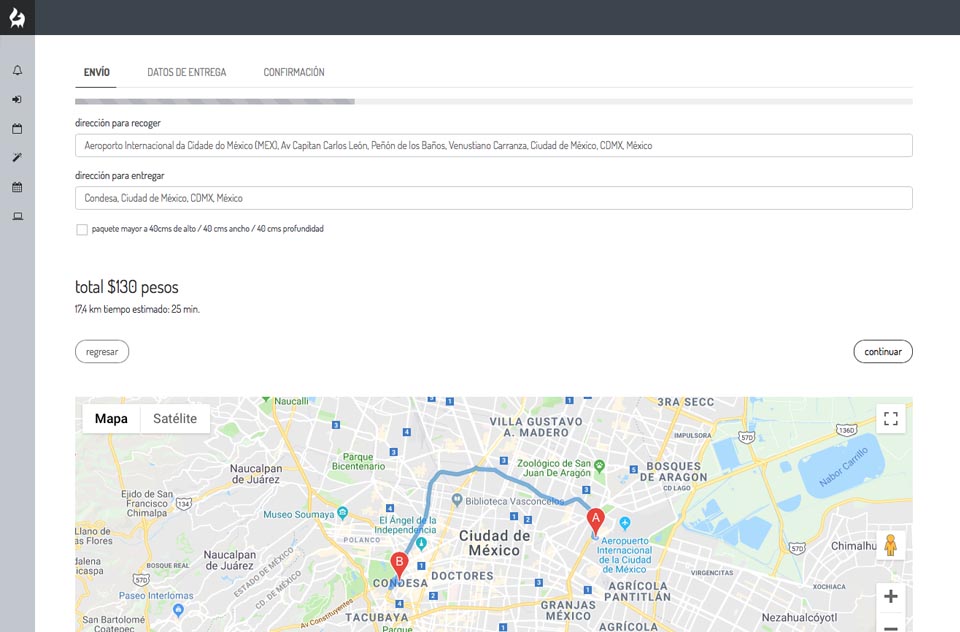Switch to the ENVÍO tab

97,72
